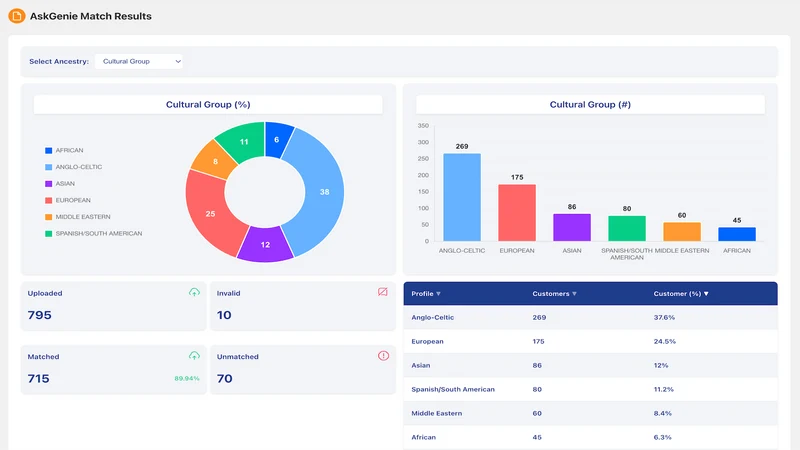Click the dark-blue donut segment labeled 6
This screenshot has height=450, width=800.
pos(277,139)
